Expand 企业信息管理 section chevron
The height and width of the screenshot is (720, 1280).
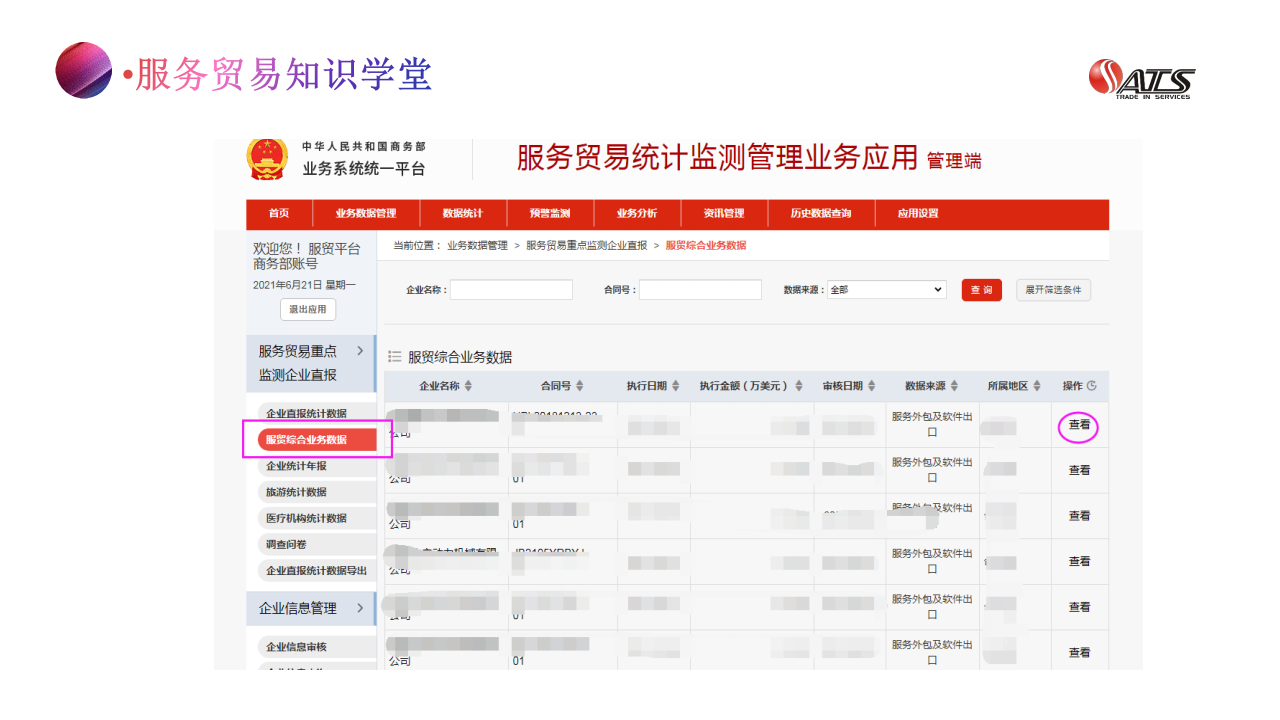click(360, 608)
